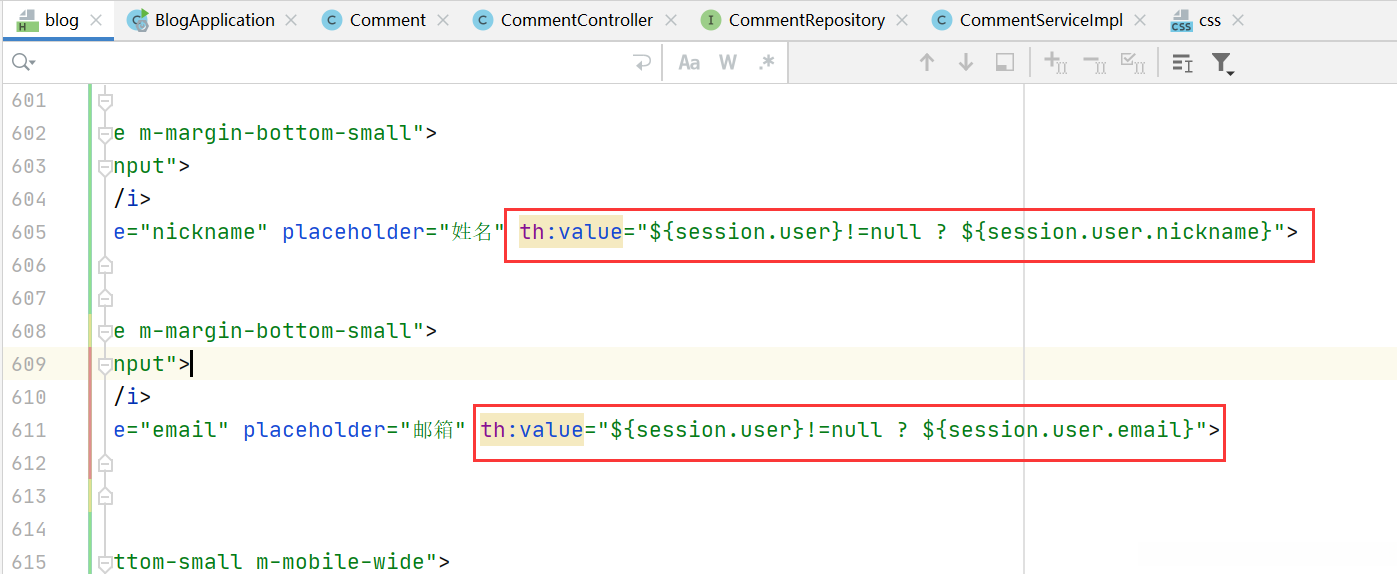1397x574 pixels.
Task: Collapse the fold marker on line 607
Action: click(x=105, y=299)
